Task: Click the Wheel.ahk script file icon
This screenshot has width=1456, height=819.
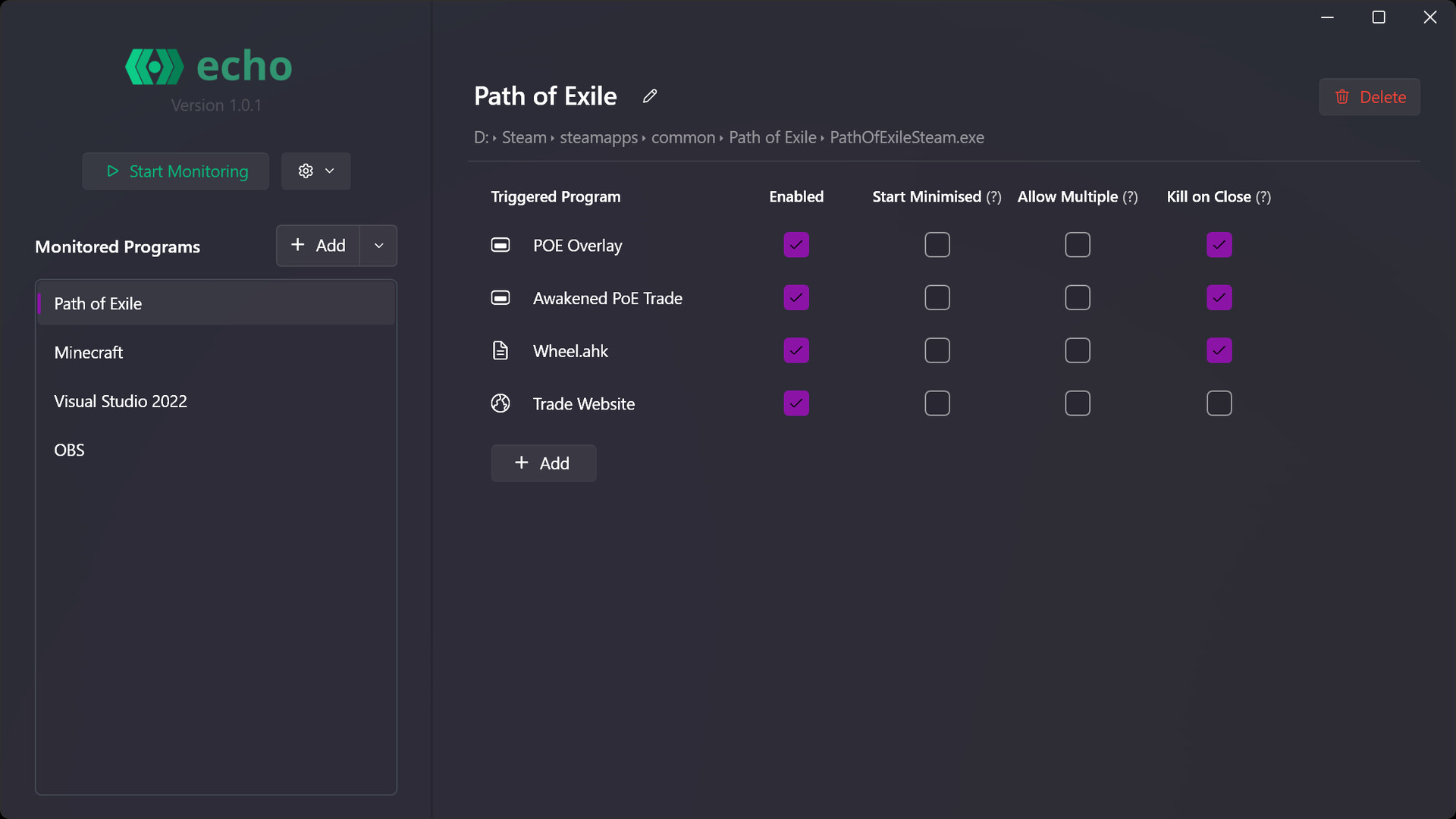Action: point(500,350)
